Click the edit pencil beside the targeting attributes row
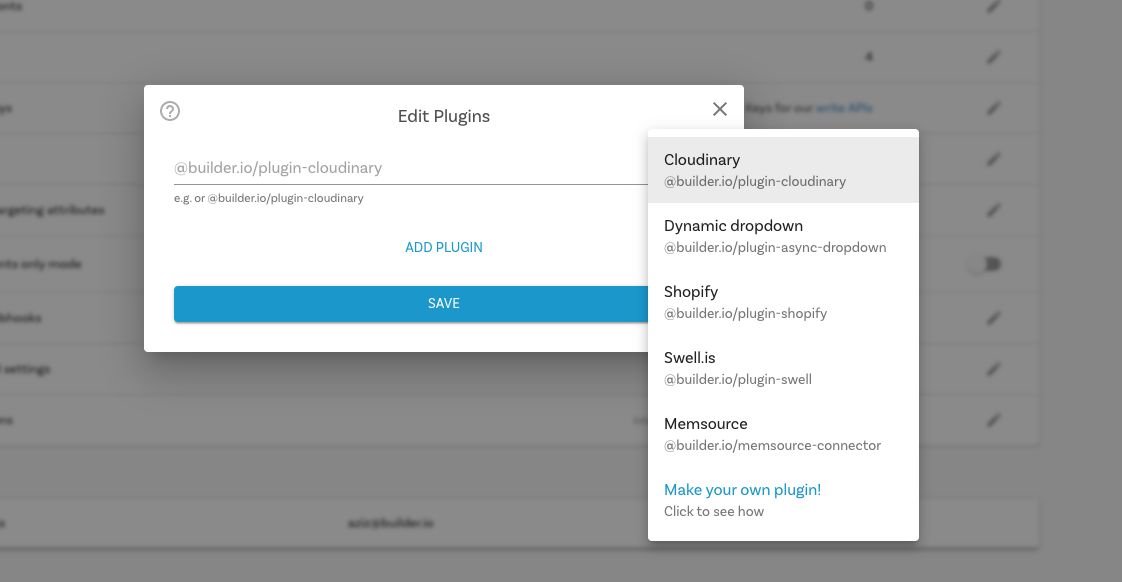Screen dimensions: 1122x582 pyautogui.click(x=993, y=210)
